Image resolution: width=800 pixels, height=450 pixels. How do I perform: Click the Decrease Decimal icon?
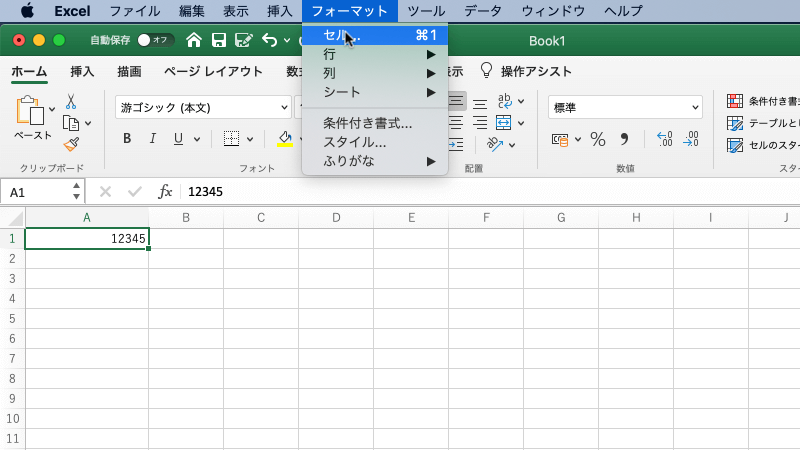point(690,139)
